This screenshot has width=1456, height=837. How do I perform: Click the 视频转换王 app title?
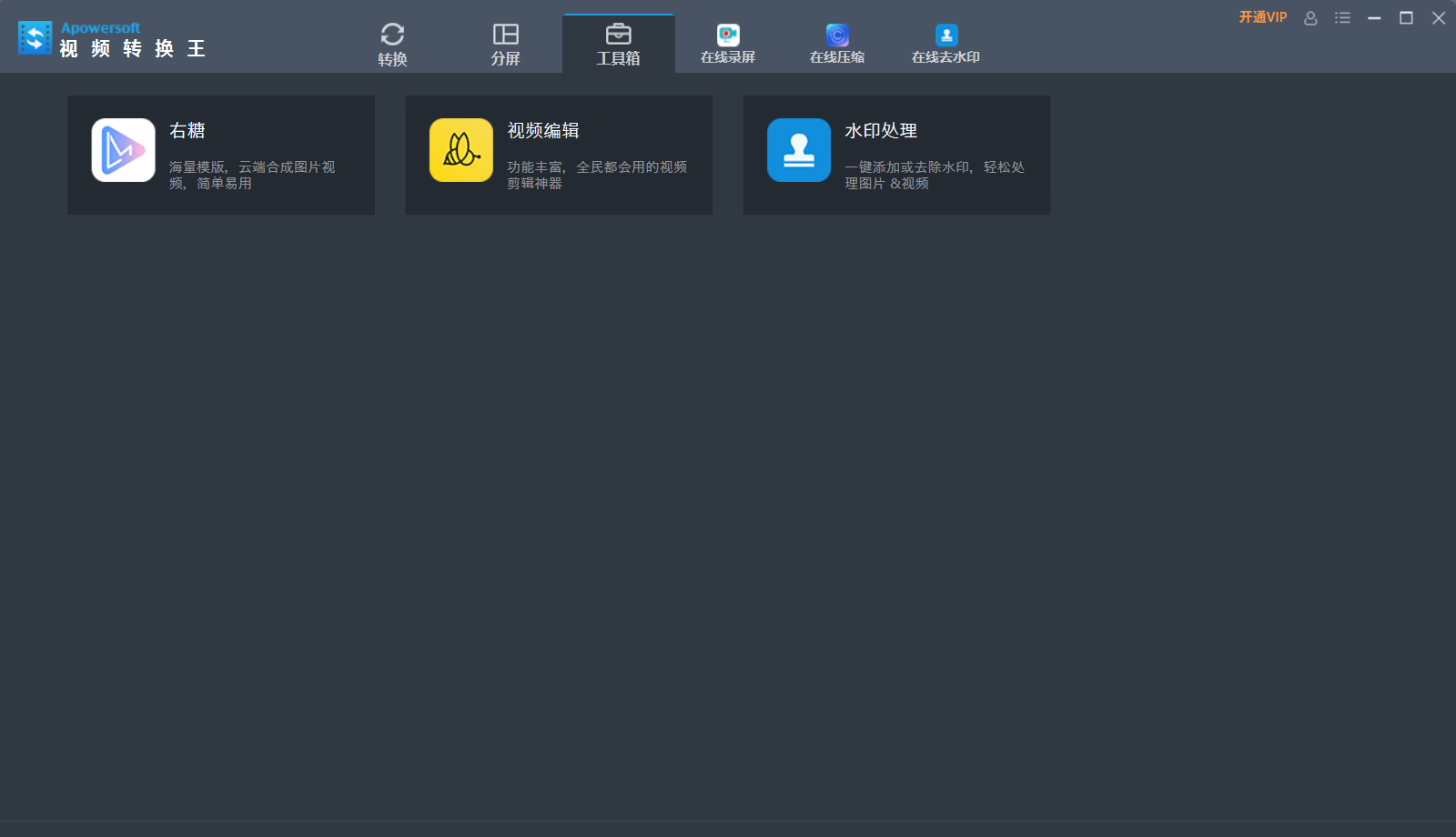pyautogui.click(x=133, y=48)
